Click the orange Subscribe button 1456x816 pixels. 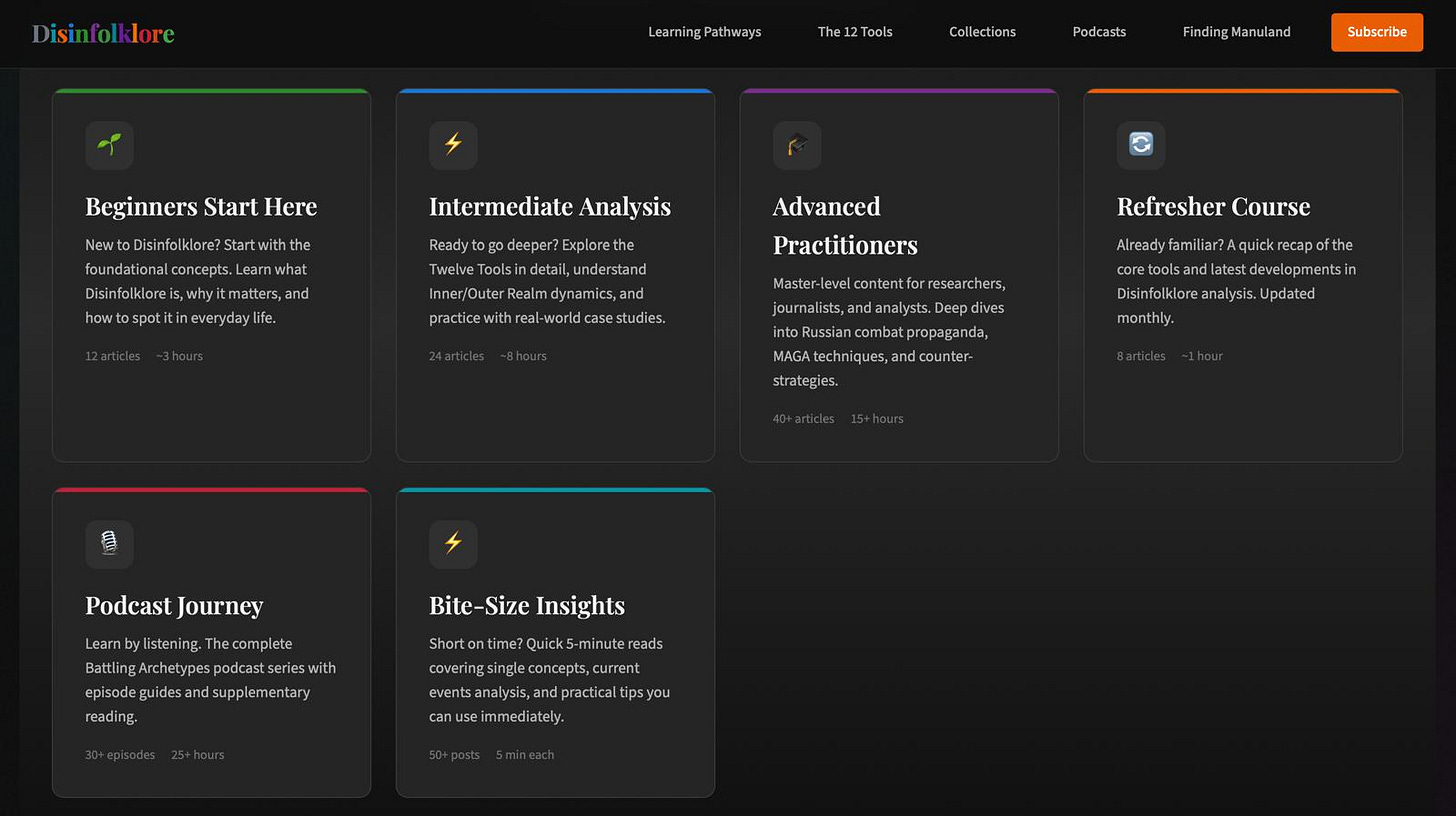[x=1376, y=32]
